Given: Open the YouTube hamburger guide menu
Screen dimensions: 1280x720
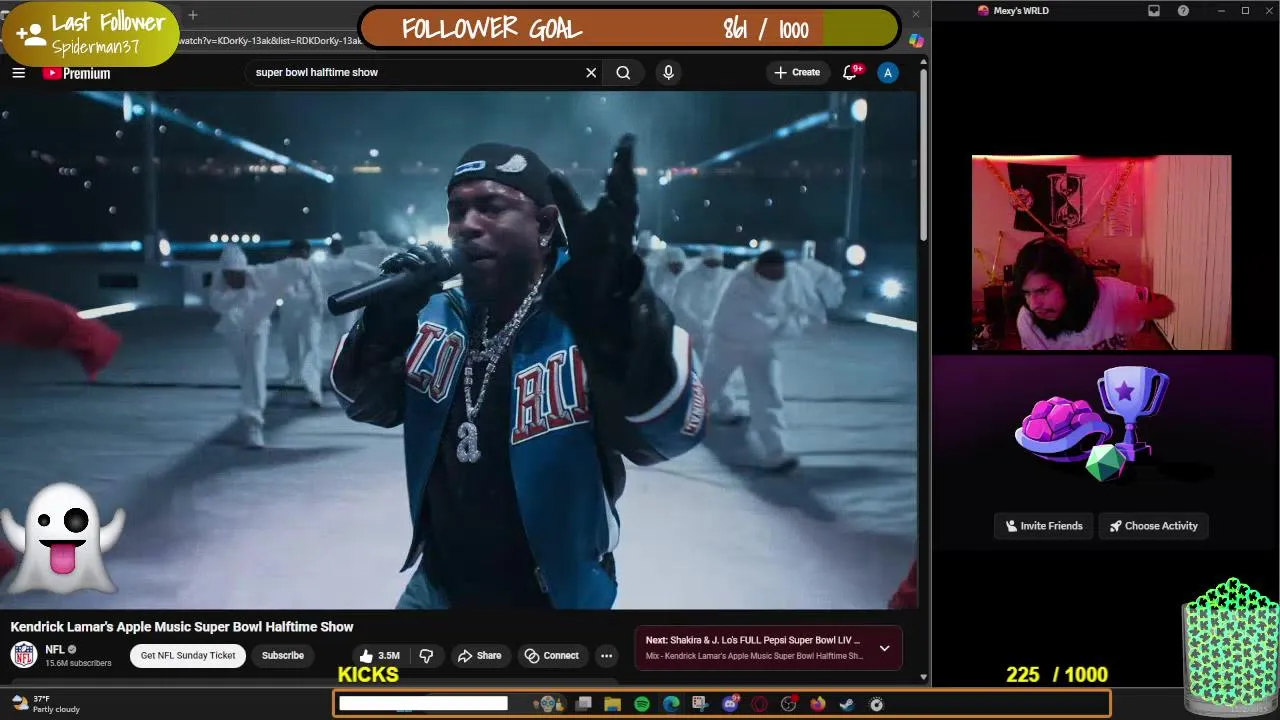Looking at the screenshot, I should [18, 73].
